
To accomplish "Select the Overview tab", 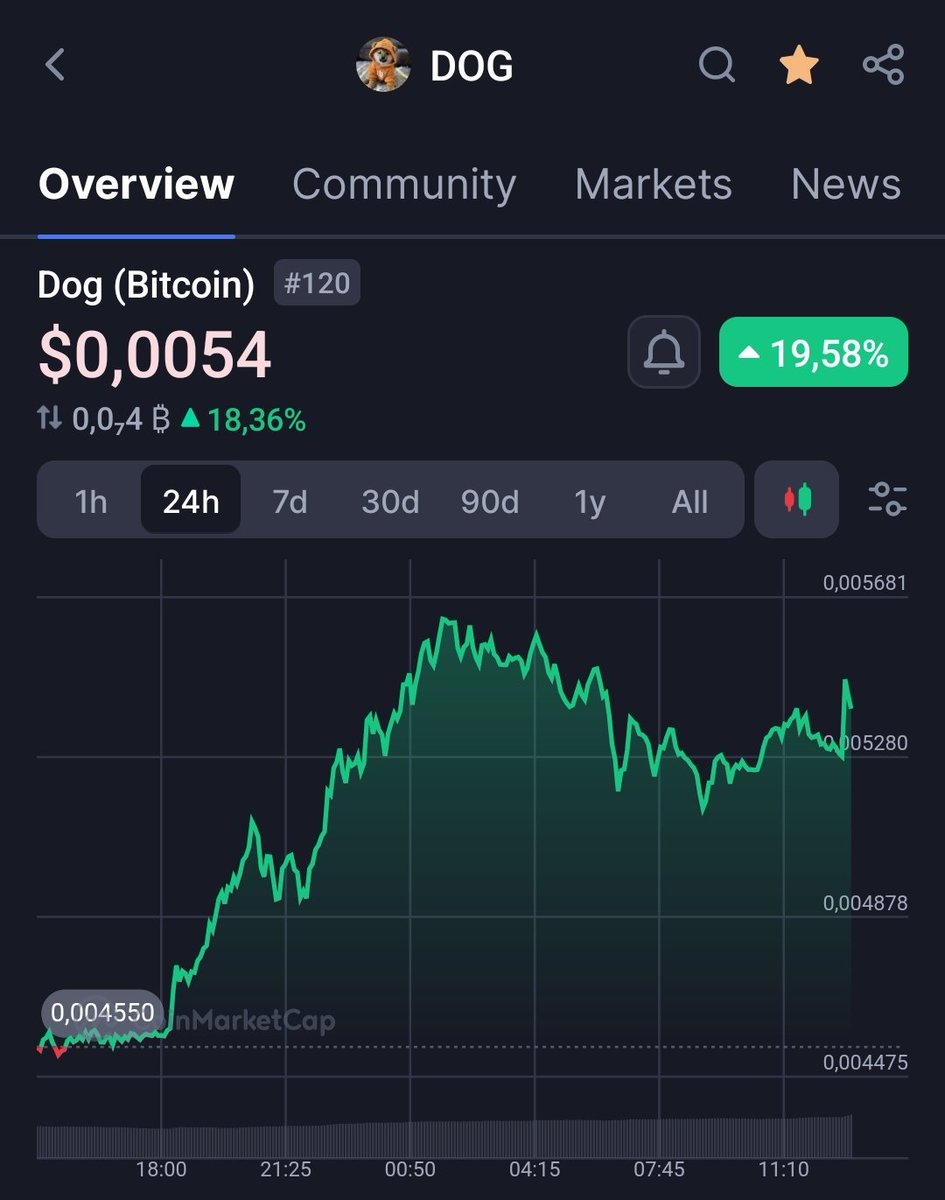I will point(136,185).
